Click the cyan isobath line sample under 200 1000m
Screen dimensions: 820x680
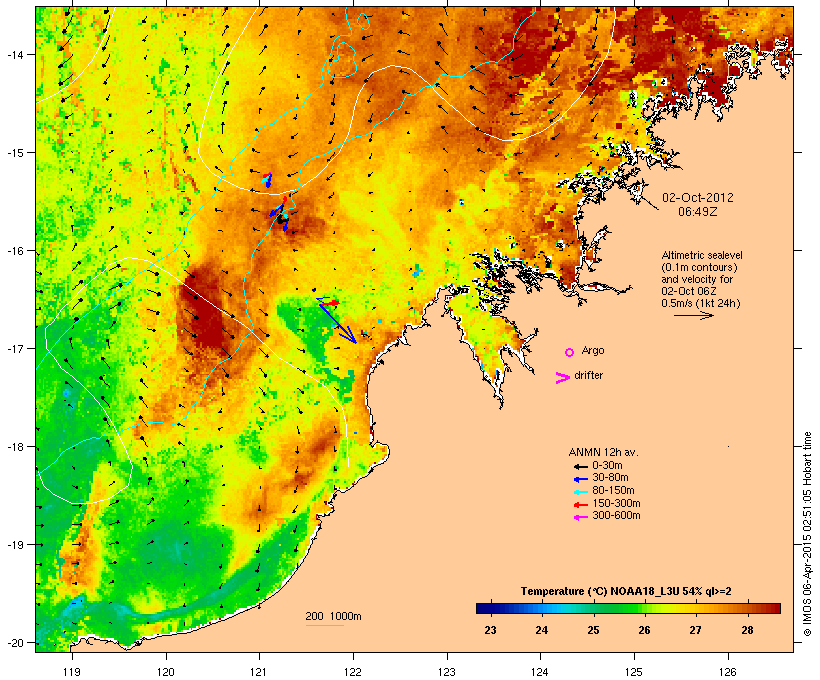click(324, 625)
